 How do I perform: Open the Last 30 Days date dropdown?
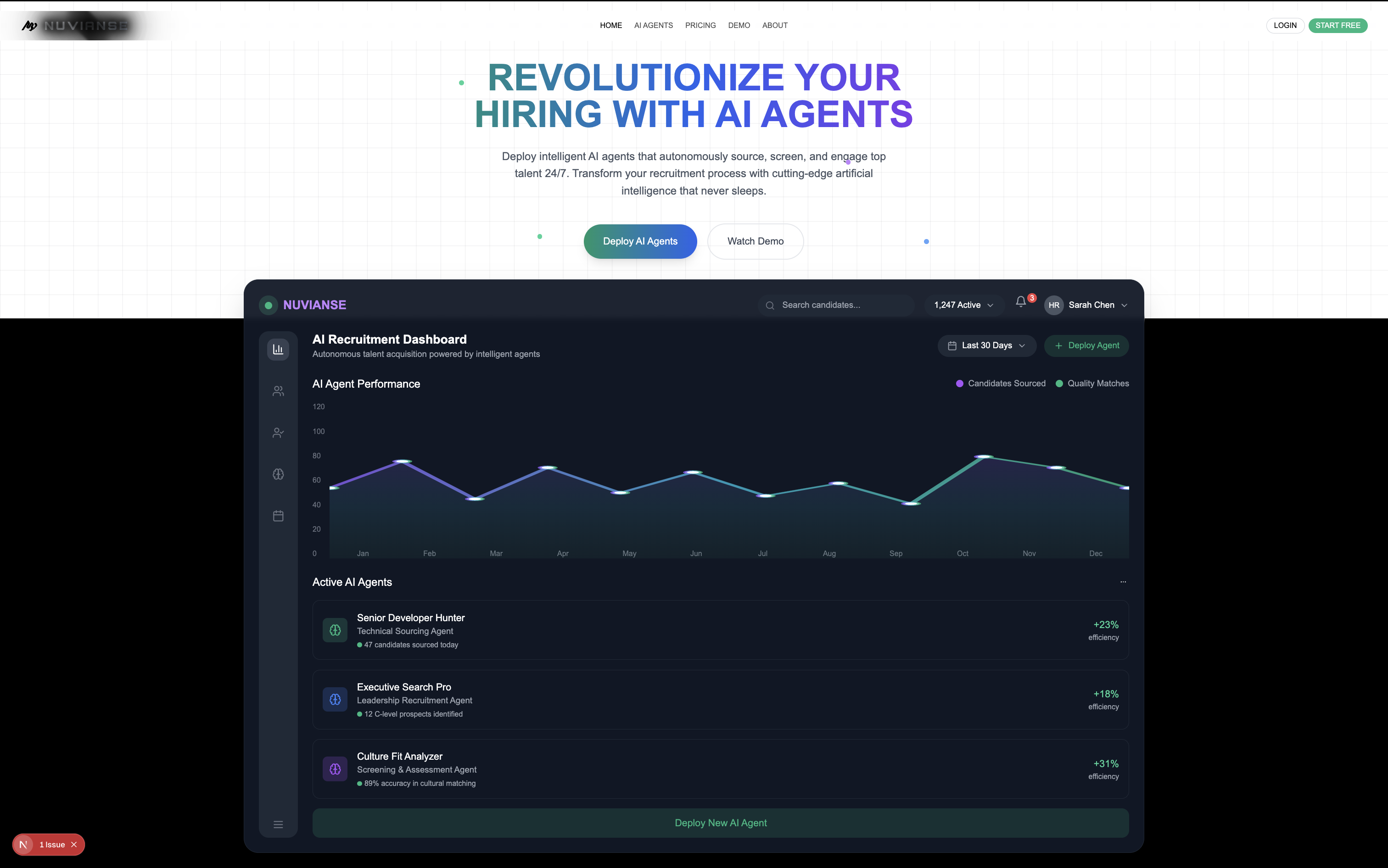pos(986,345)
